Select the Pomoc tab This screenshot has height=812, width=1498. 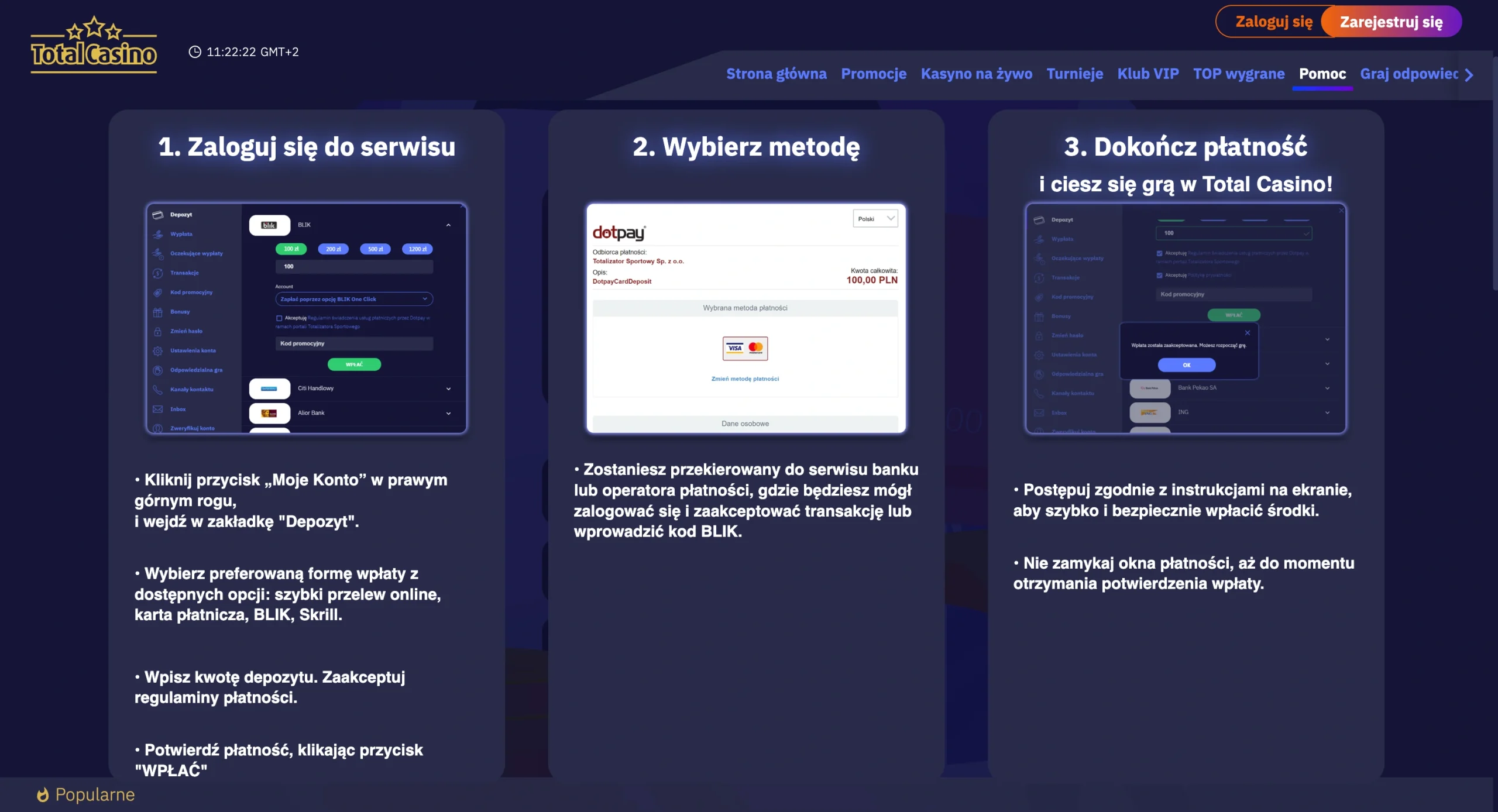click(x=1322, y=74)
